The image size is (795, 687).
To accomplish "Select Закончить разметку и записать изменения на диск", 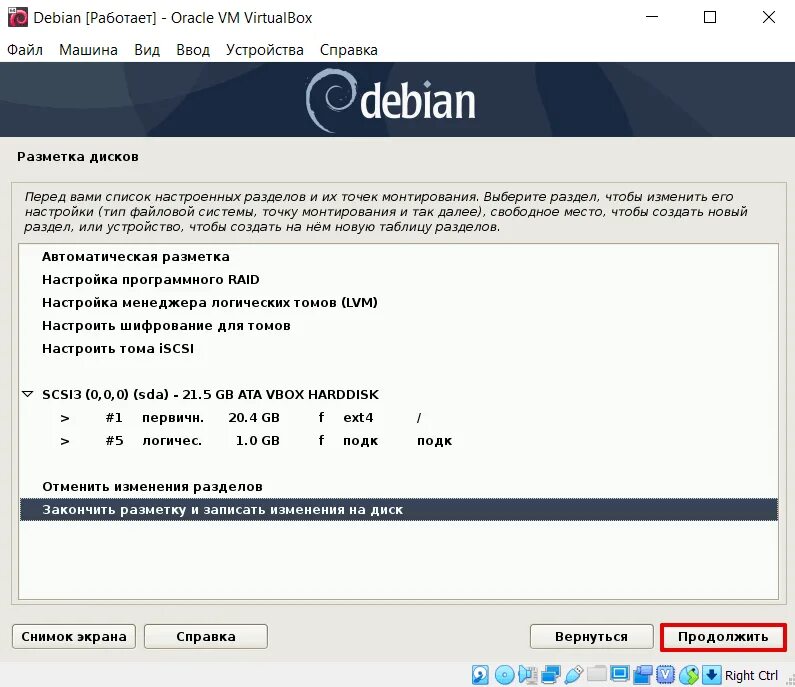I will pos(399,510).
